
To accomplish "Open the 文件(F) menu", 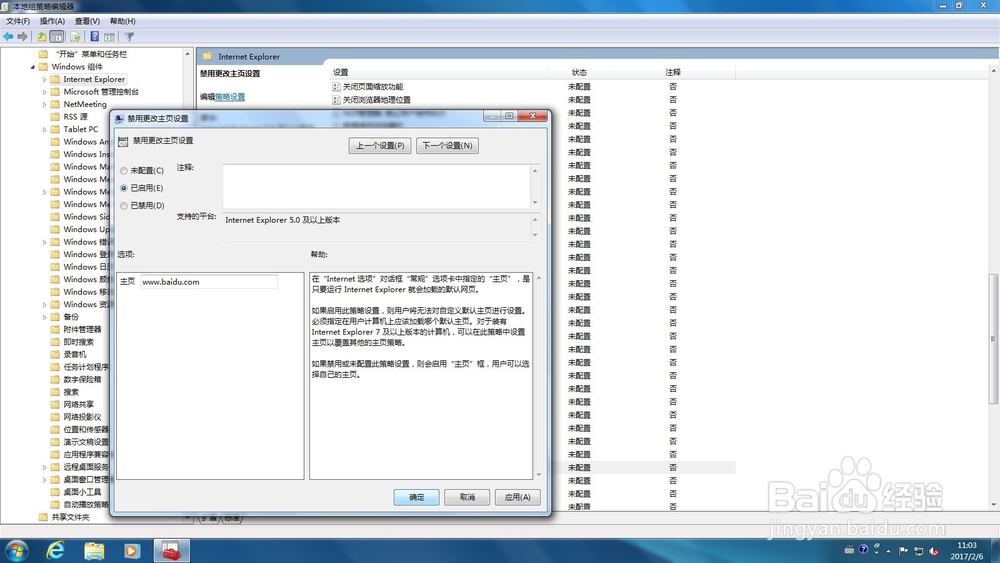I will [x=18, y=21].
